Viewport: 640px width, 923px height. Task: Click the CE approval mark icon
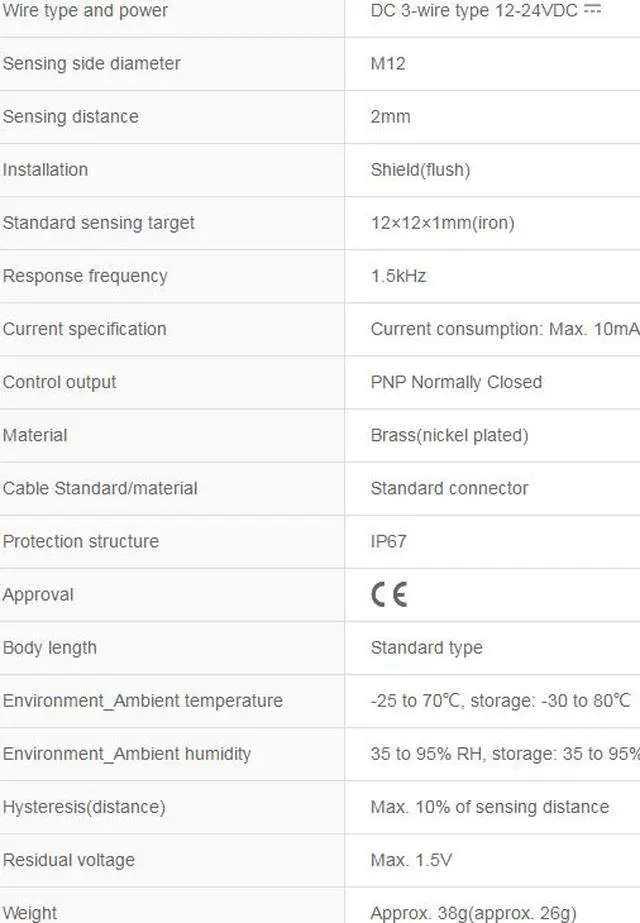[389, 595]
